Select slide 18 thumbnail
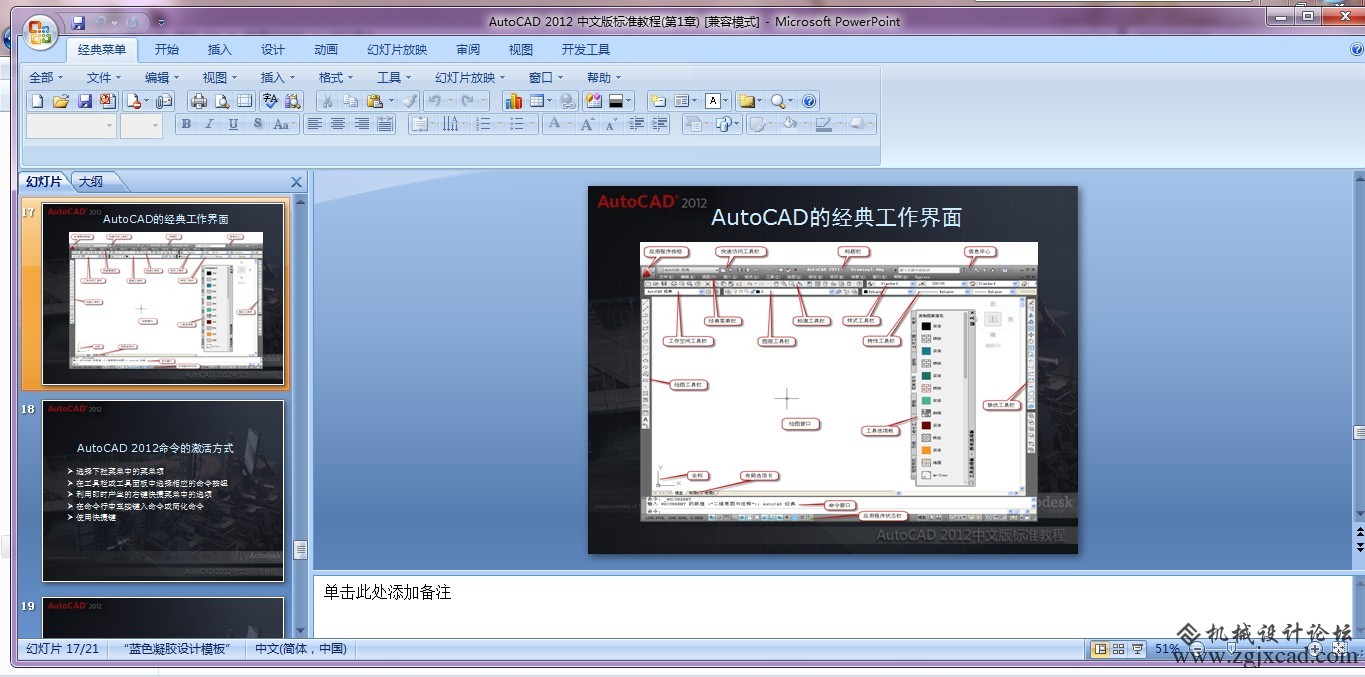 (164, 491)
